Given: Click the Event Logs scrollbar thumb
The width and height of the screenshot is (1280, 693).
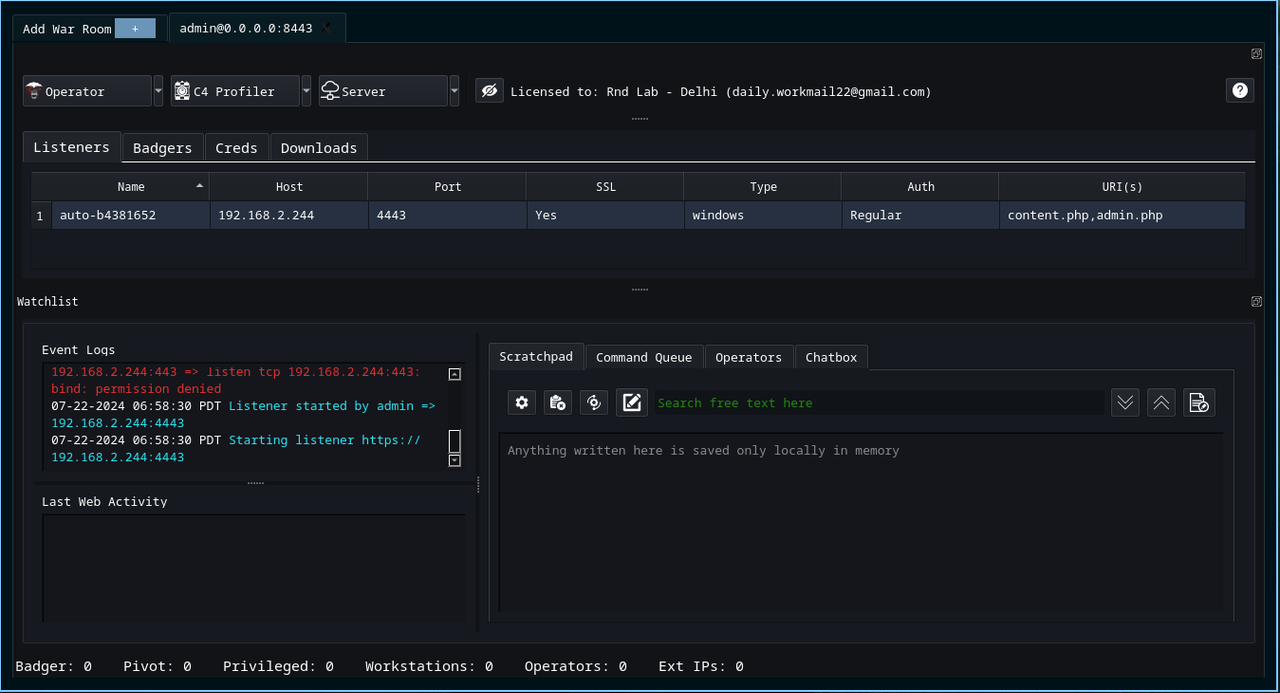Looking at the screenshot, I should [454, 441].
